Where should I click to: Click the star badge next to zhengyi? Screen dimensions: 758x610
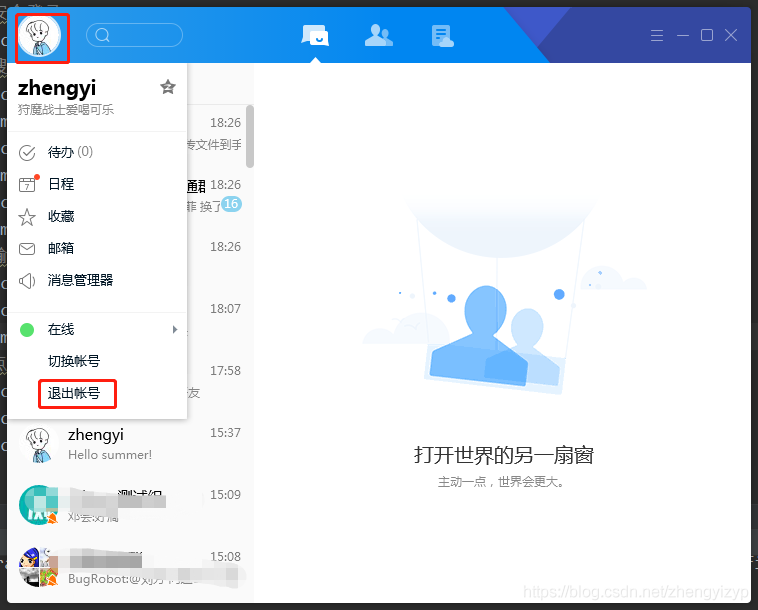click(168, 88)
